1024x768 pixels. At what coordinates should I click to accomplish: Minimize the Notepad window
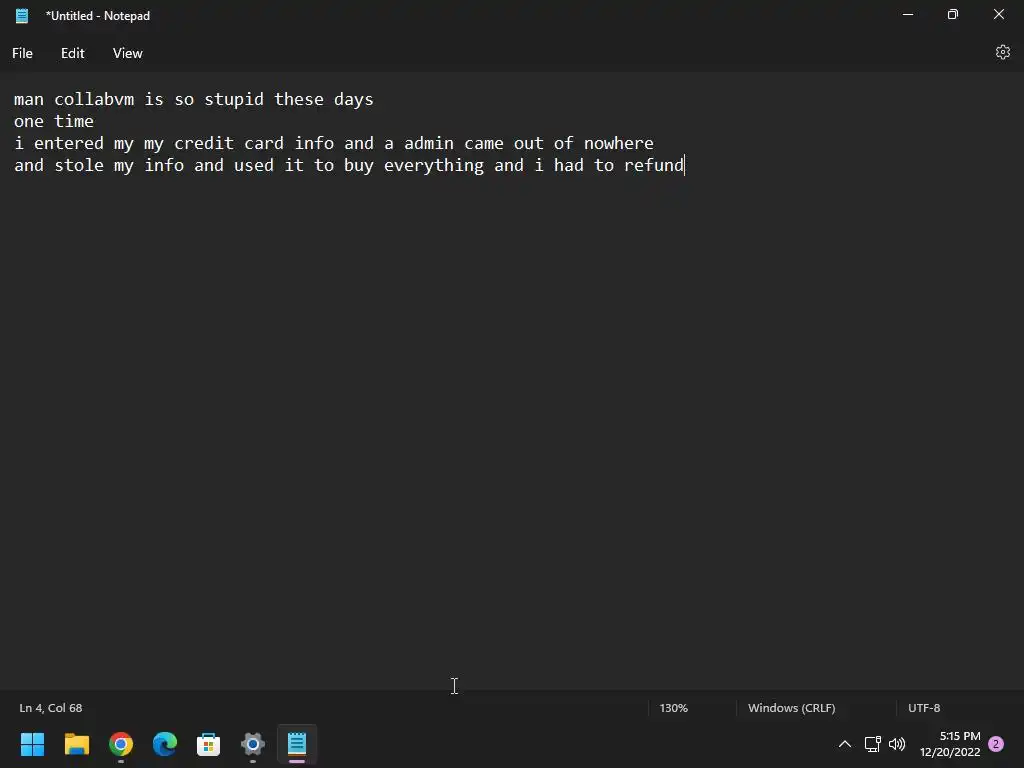pyautogui.click(x=908, y=14)
